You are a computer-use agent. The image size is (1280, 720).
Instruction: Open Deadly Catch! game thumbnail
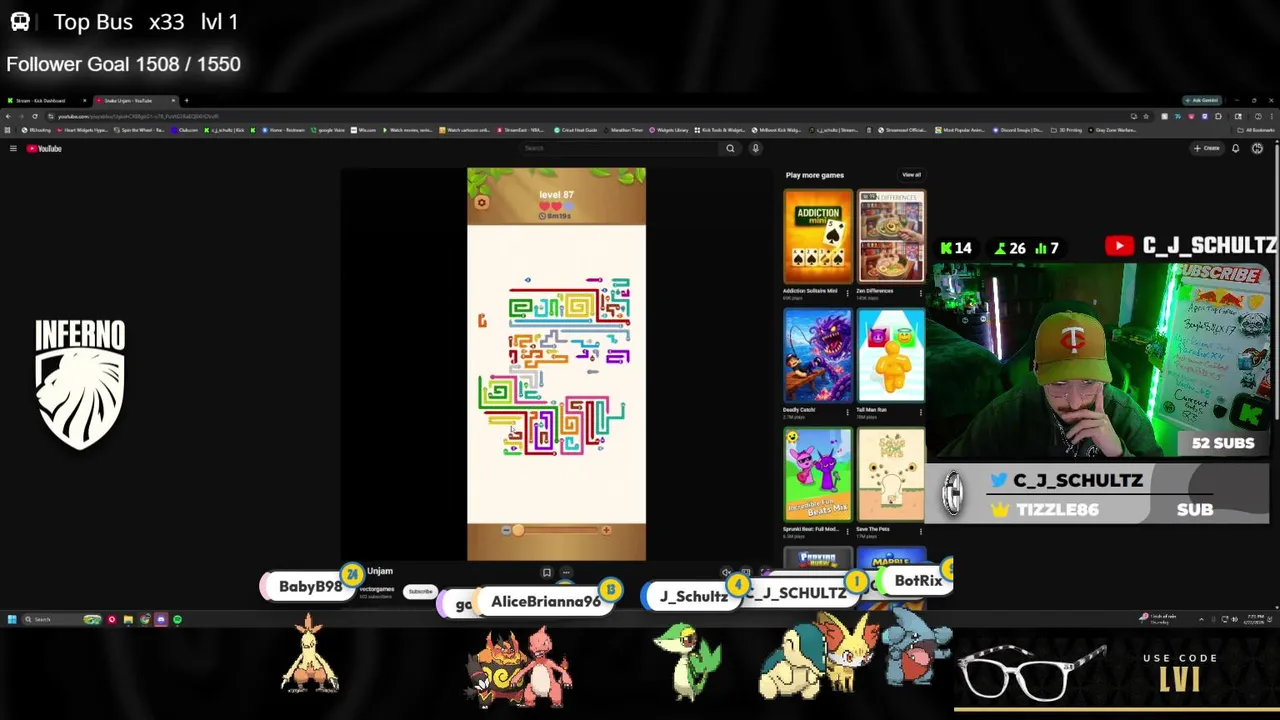pyautogui.click(x=818, y=356)
